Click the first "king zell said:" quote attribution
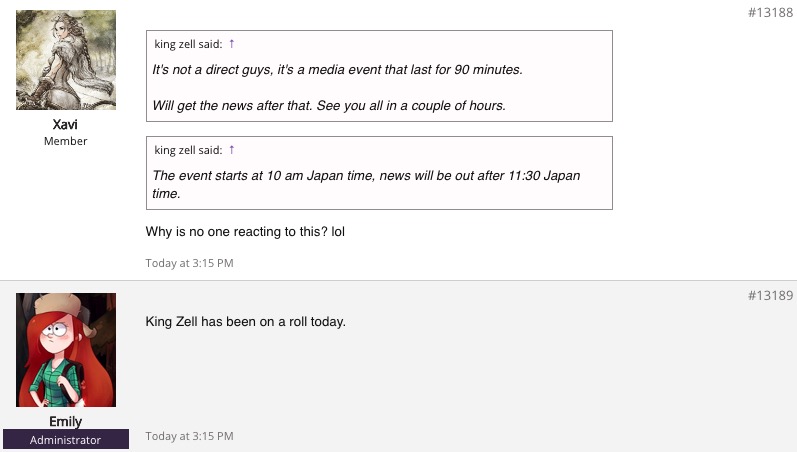 pyautogui.click(x=188, y=44)
